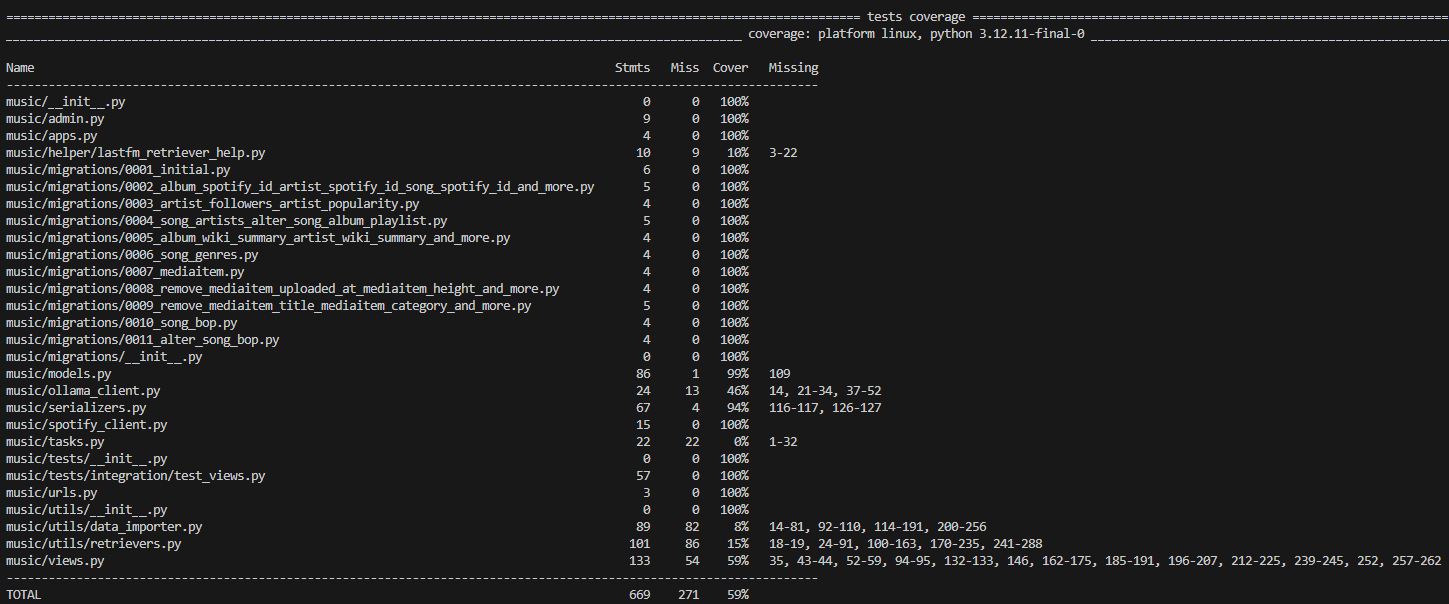
Task: Click the 'TOTAL' row label
Action: 24,594
